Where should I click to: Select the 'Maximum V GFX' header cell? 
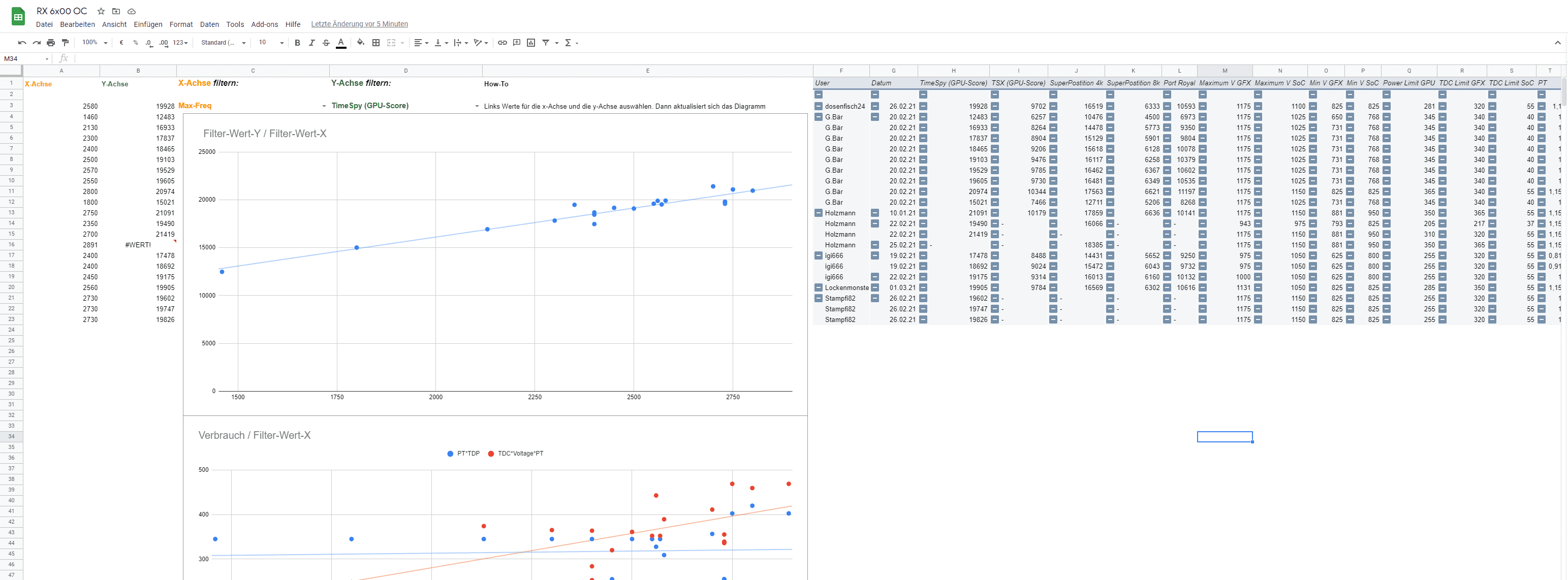pyautogui.click(x=1225, y=83)
